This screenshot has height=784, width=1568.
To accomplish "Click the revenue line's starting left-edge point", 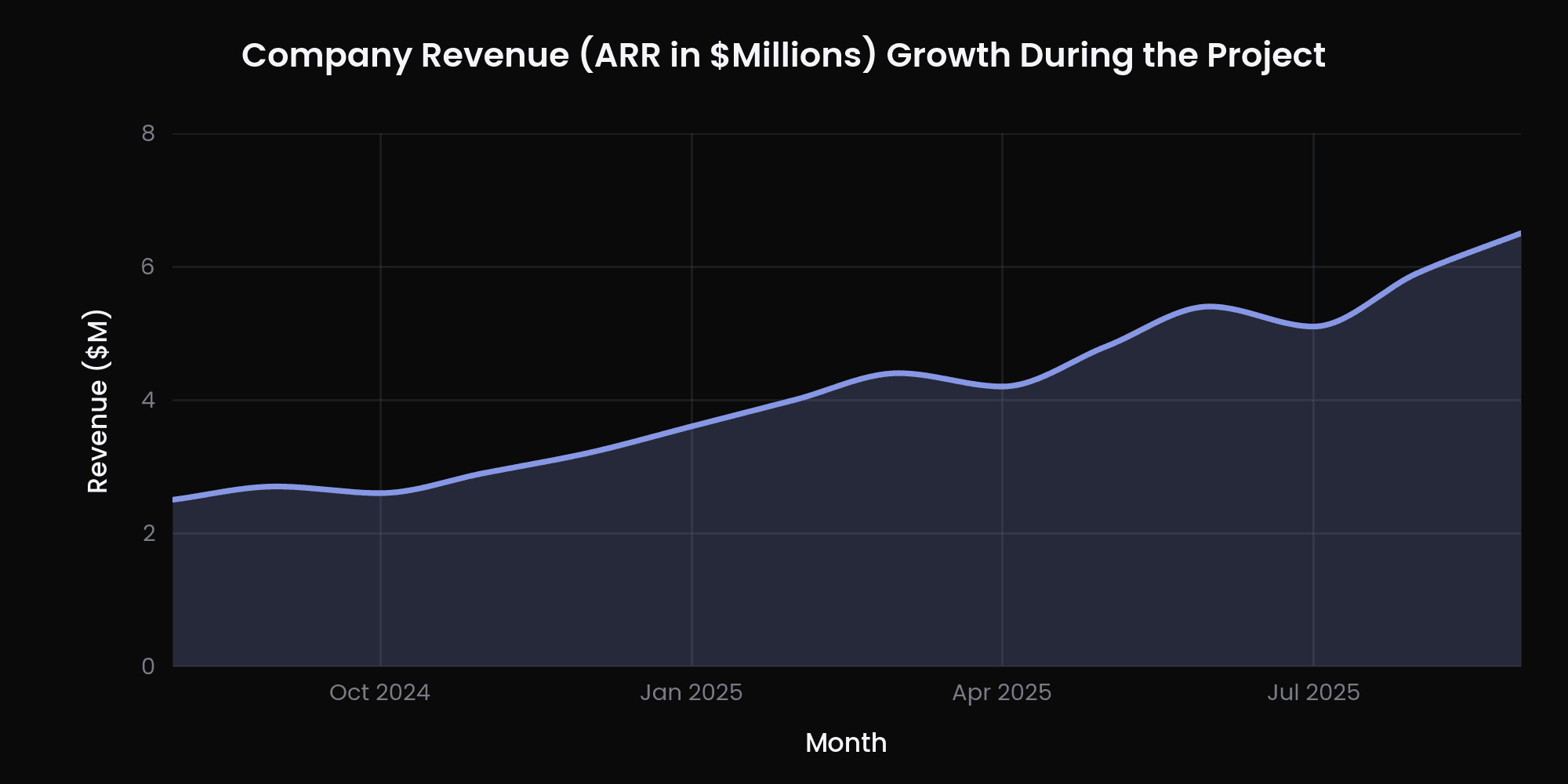I will tap(174, 499).
